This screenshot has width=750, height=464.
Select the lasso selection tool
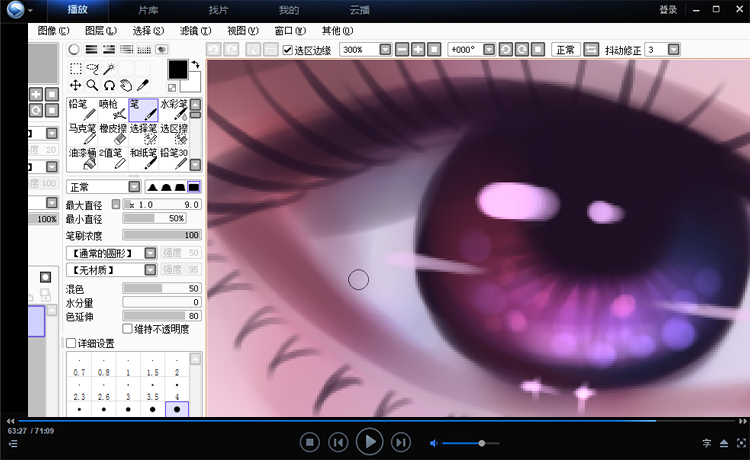click(92, 68)
